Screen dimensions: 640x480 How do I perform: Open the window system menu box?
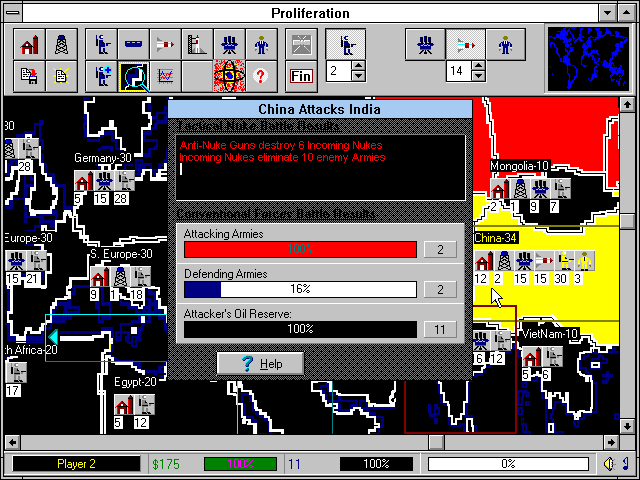coord(13,13)
